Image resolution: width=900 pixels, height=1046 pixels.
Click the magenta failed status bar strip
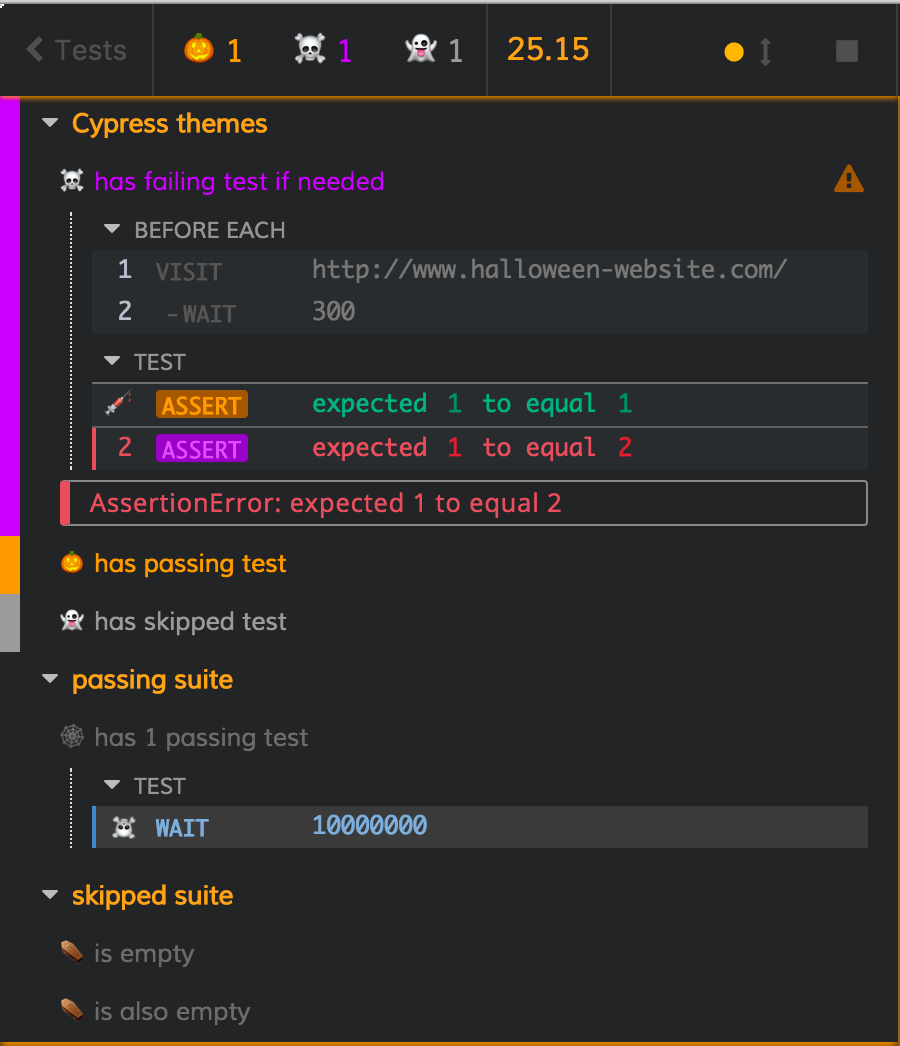[10, 316]
